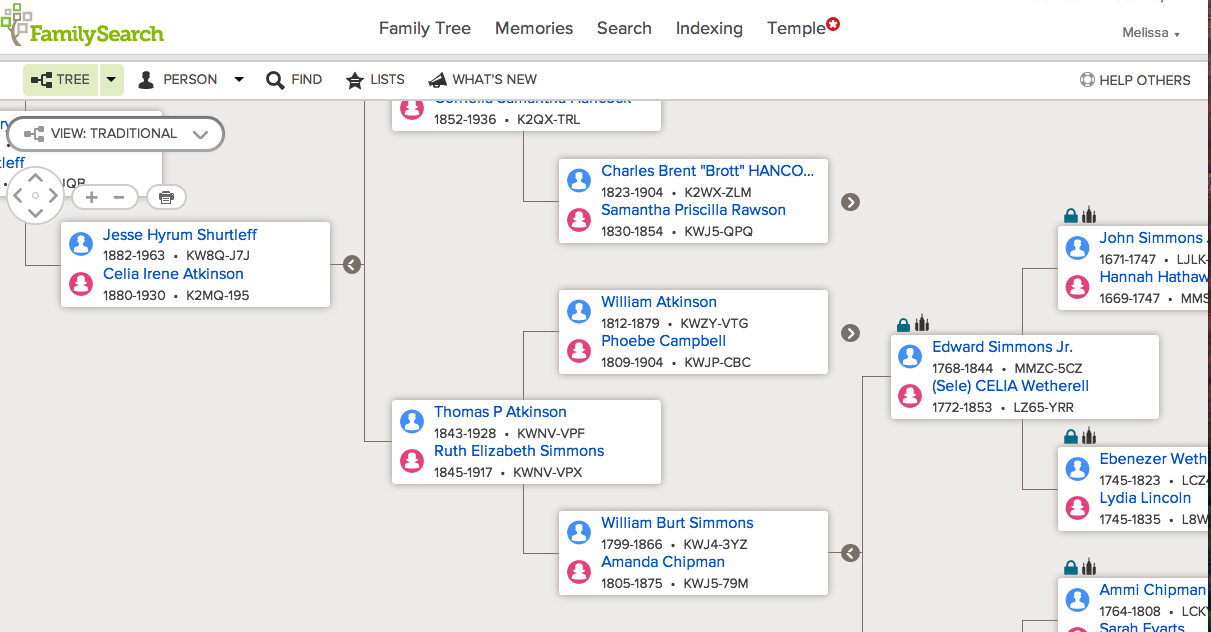This screenshot has height=632, width=1211.
Task: Zoom in with the plus button
Action: tap(92, 197)
